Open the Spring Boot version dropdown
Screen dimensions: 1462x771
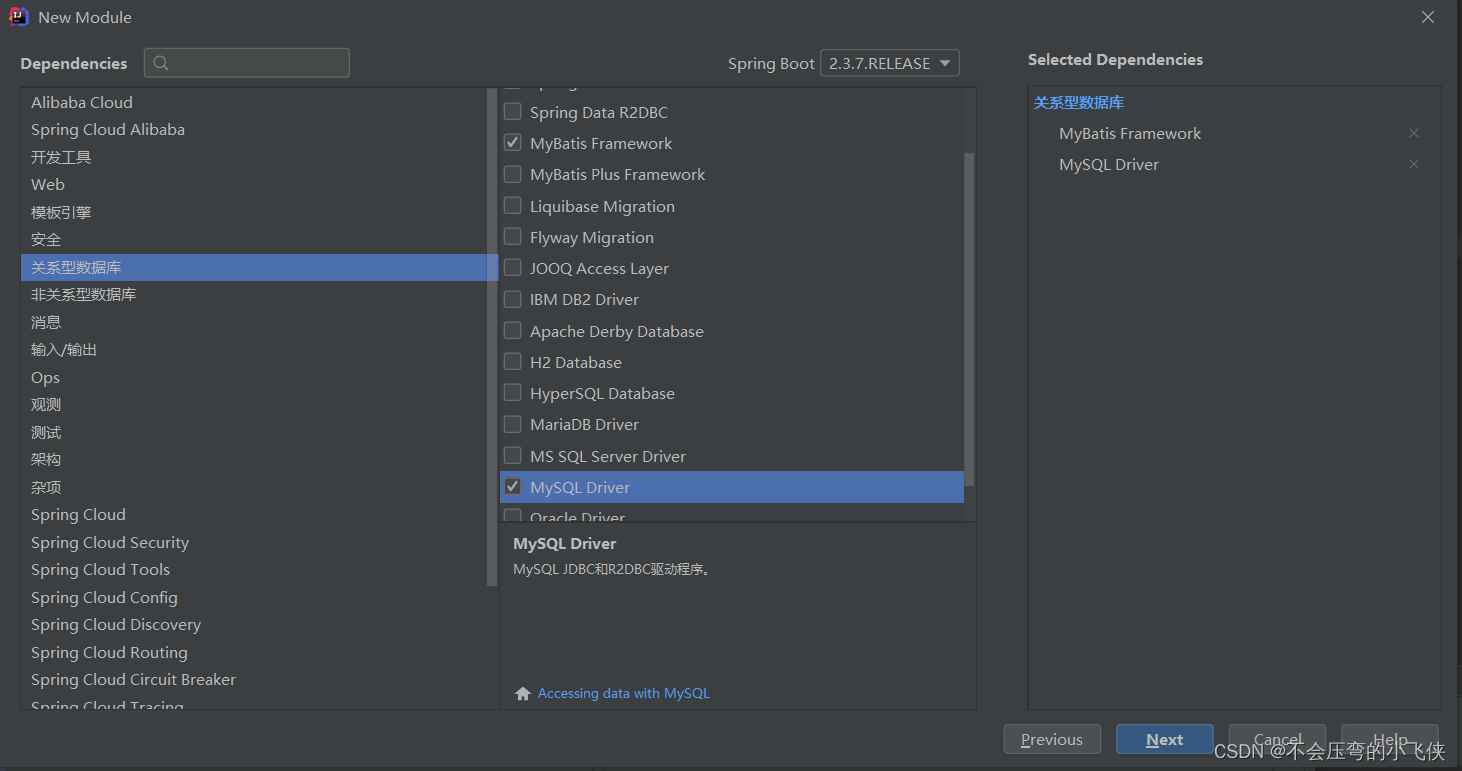coord(890,63)
